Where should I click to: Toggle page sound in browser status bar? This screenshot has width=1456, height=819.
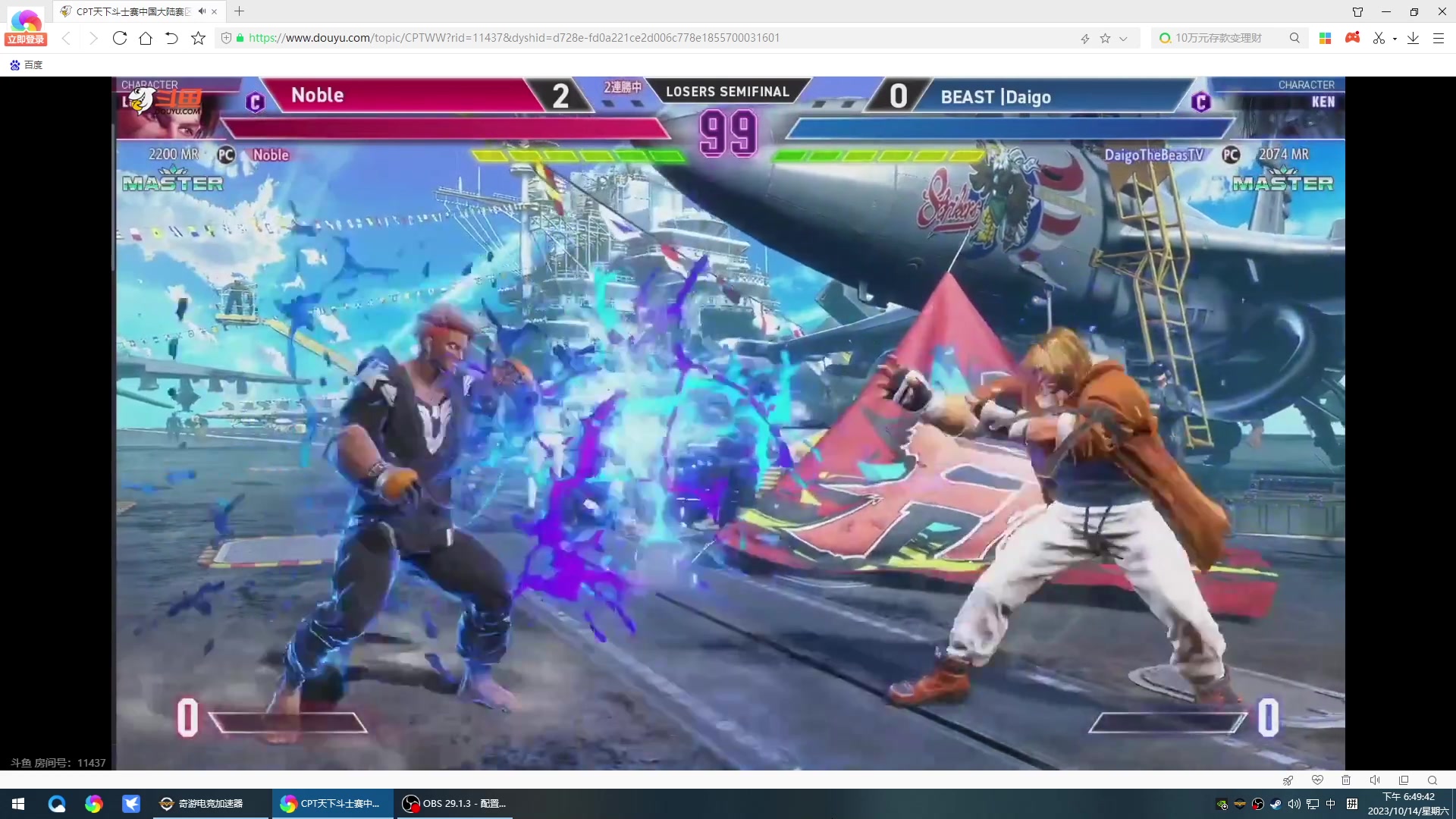tap(1375, 780)
